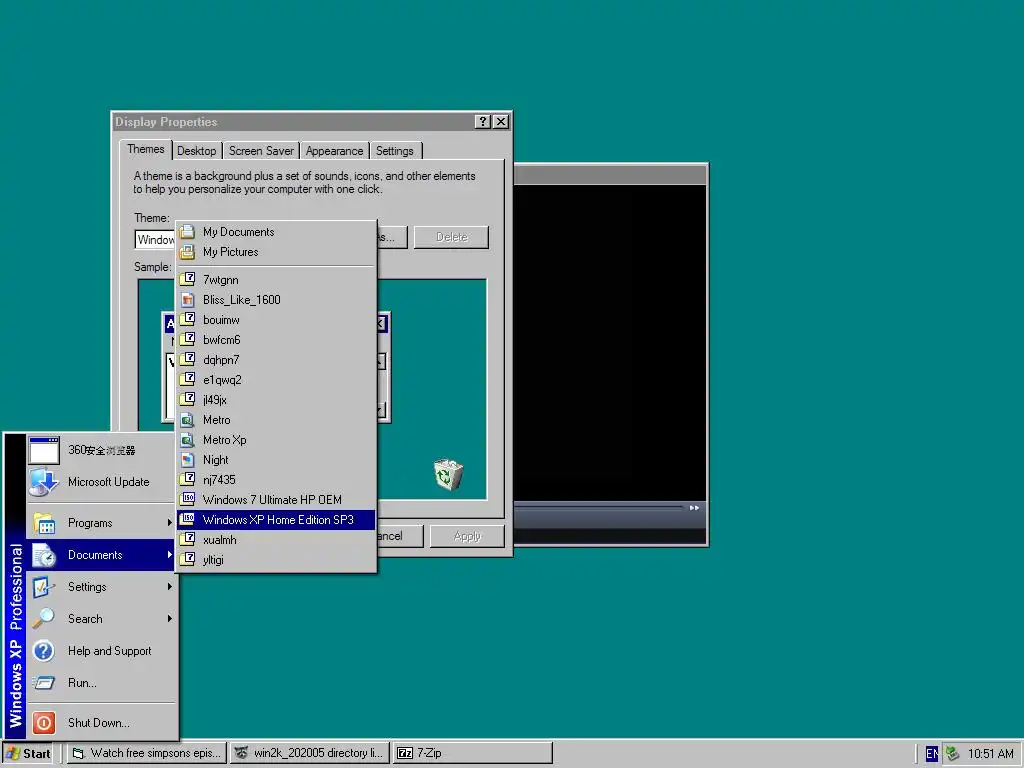
Task: Click the My Pictures folder icon
Action: coord(187,251)
